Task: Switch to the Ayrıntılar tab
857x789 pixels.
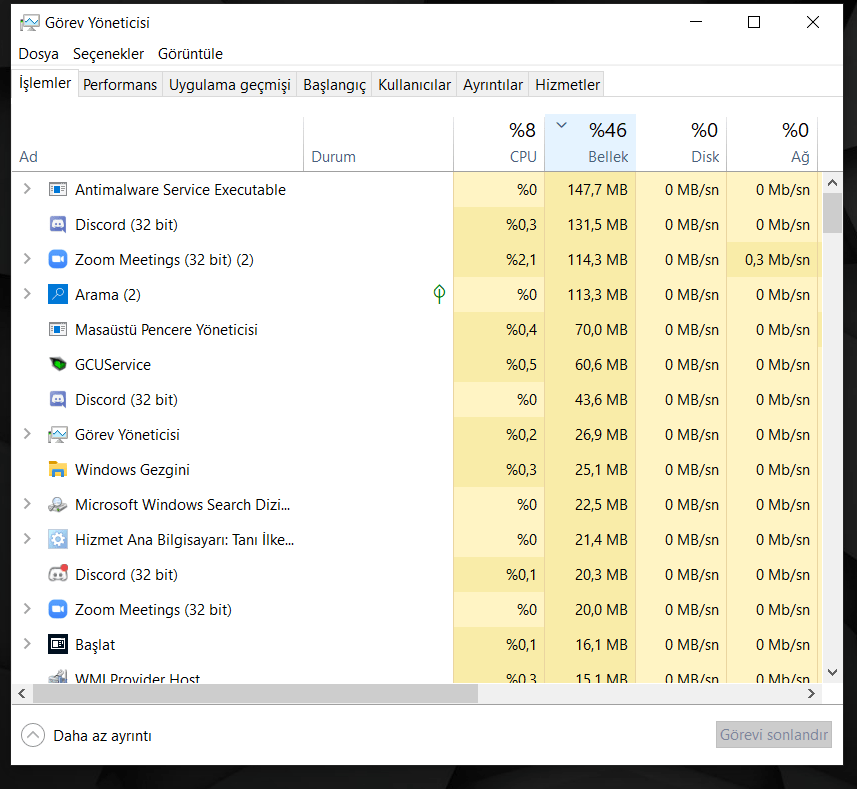Action: tap(493, 85)
